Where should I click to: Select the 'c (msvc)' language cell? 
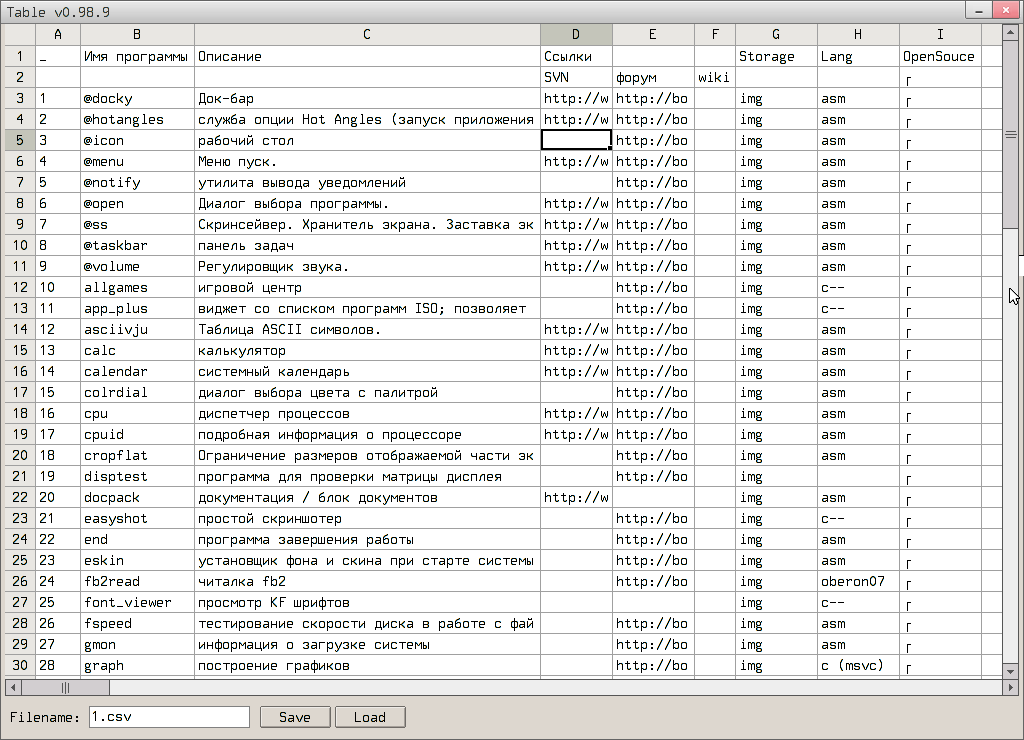858,666
